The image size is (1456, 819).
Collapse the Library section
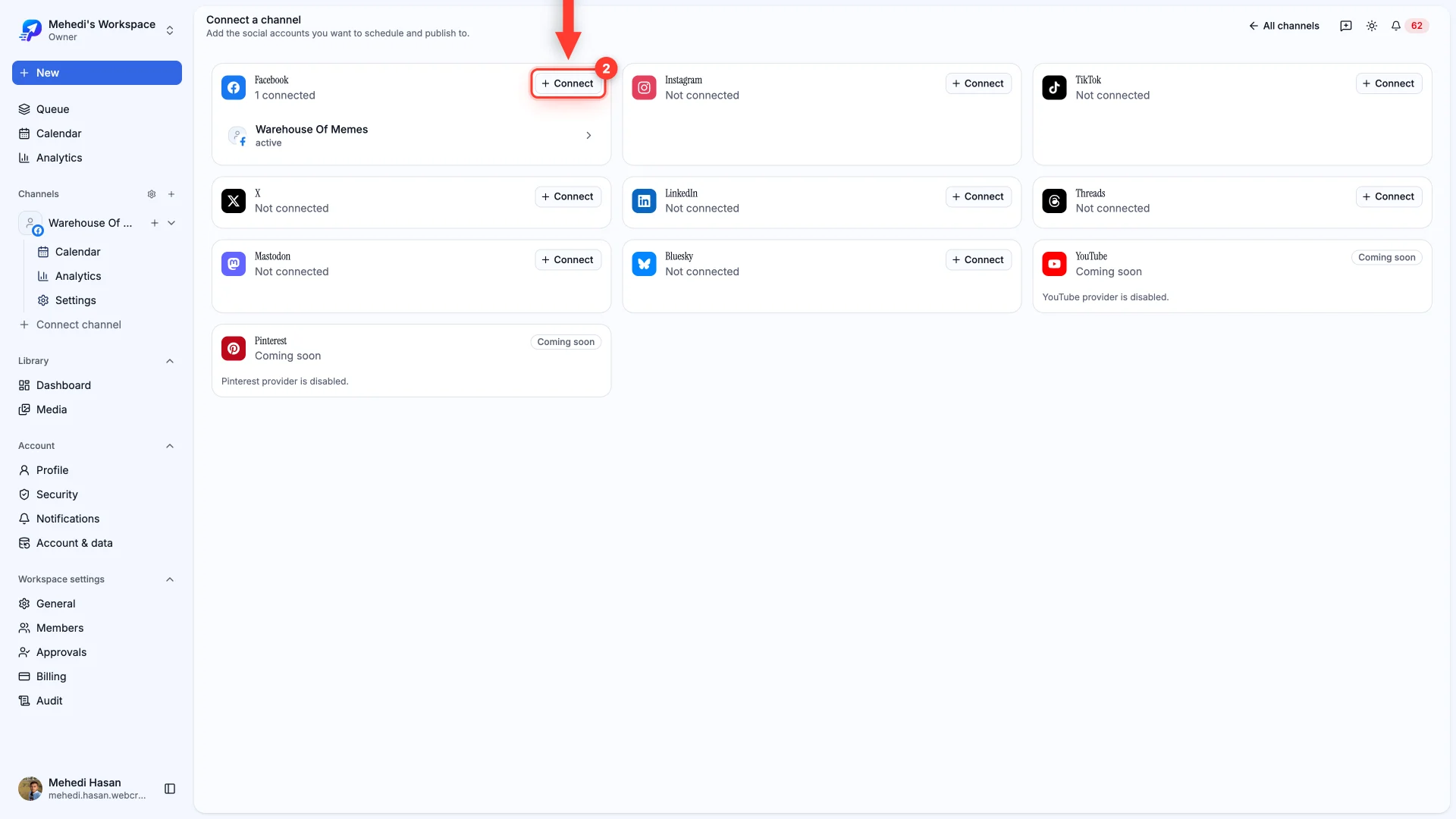click(x=170, y=361)
